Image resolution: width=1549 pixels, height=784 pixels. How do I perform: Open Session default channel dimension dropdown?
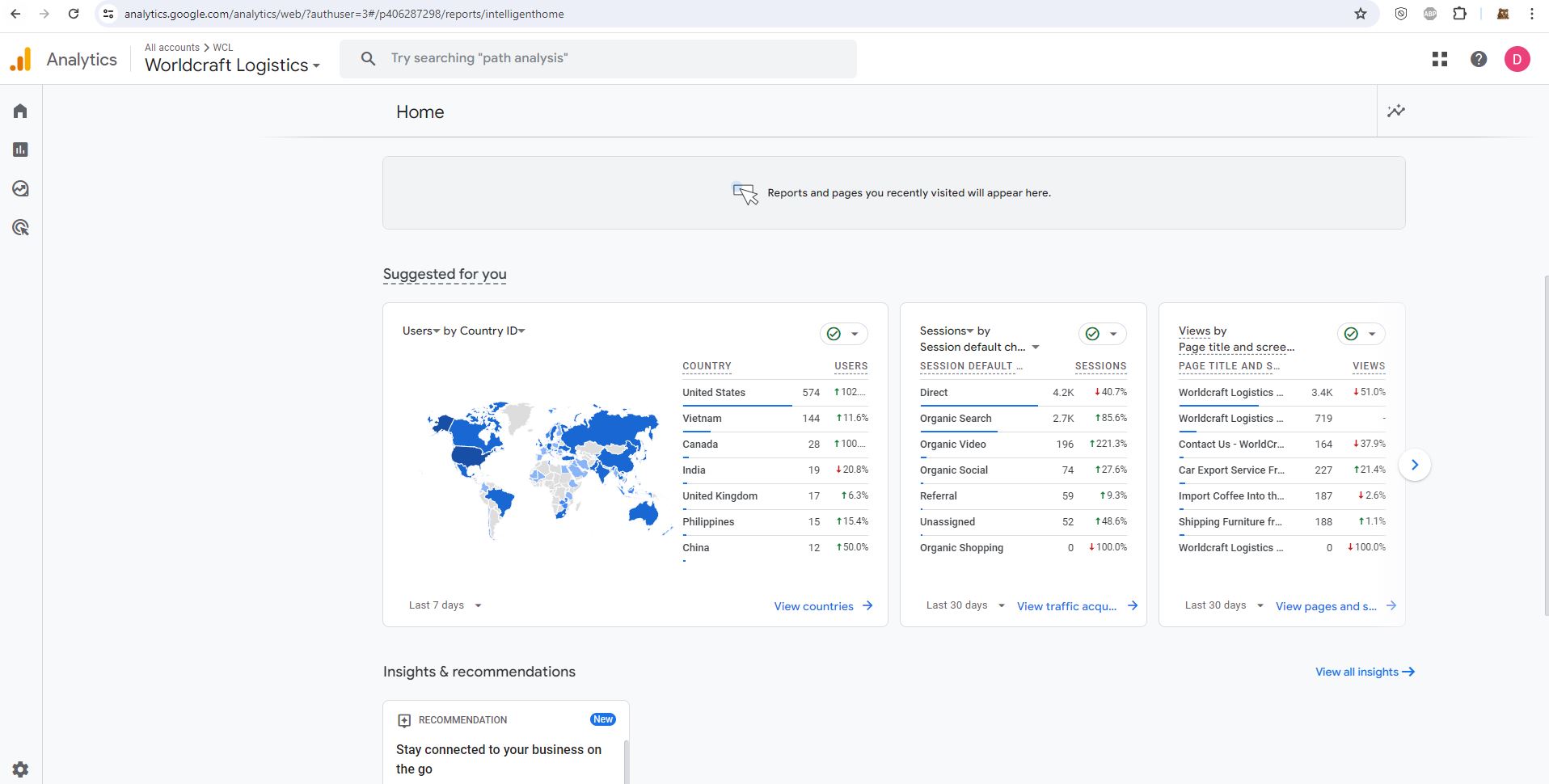[979, 347]
